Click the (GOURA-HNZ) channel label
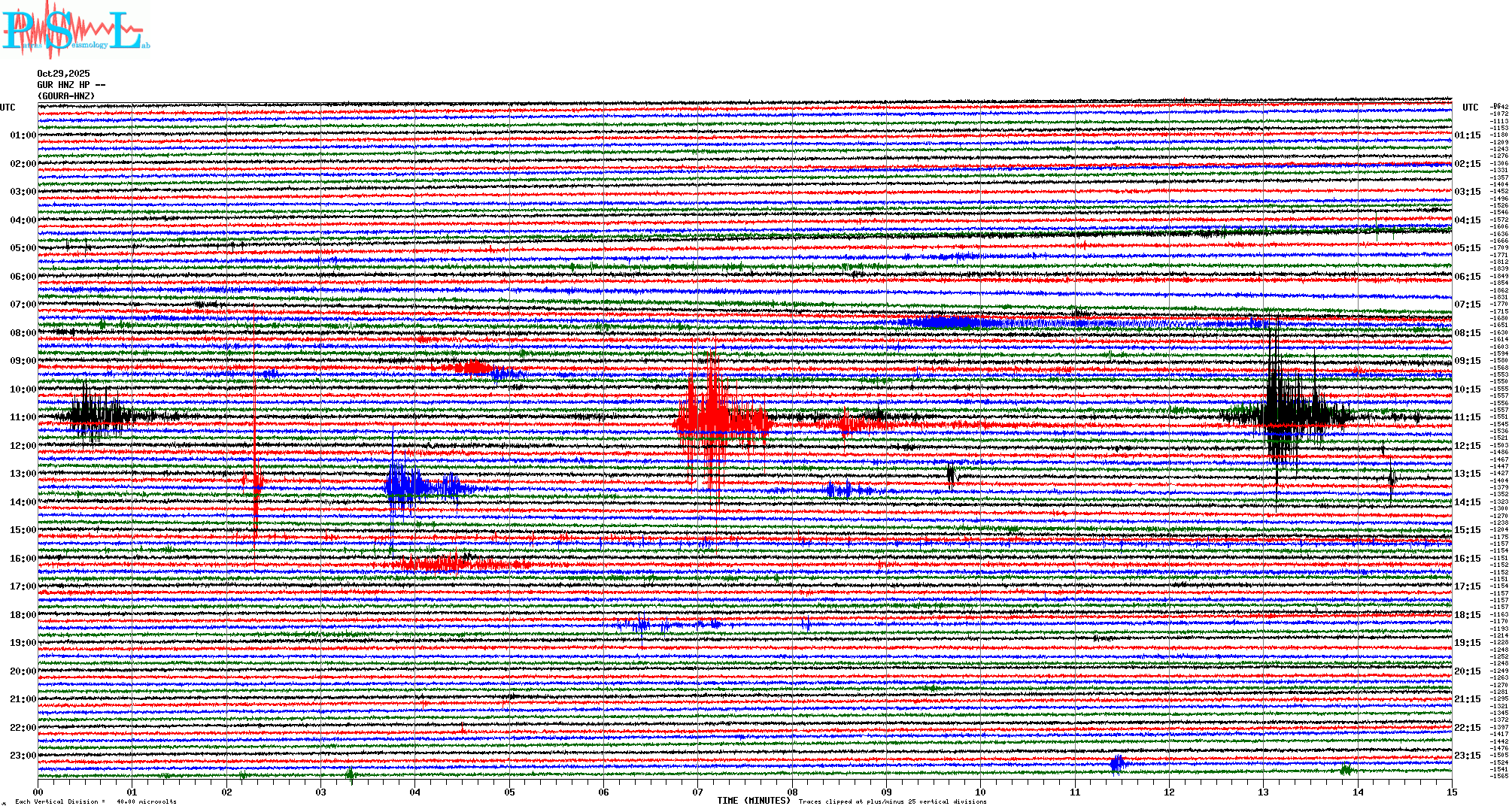Viewport: 1512px width, 812px height. [66, 96]
